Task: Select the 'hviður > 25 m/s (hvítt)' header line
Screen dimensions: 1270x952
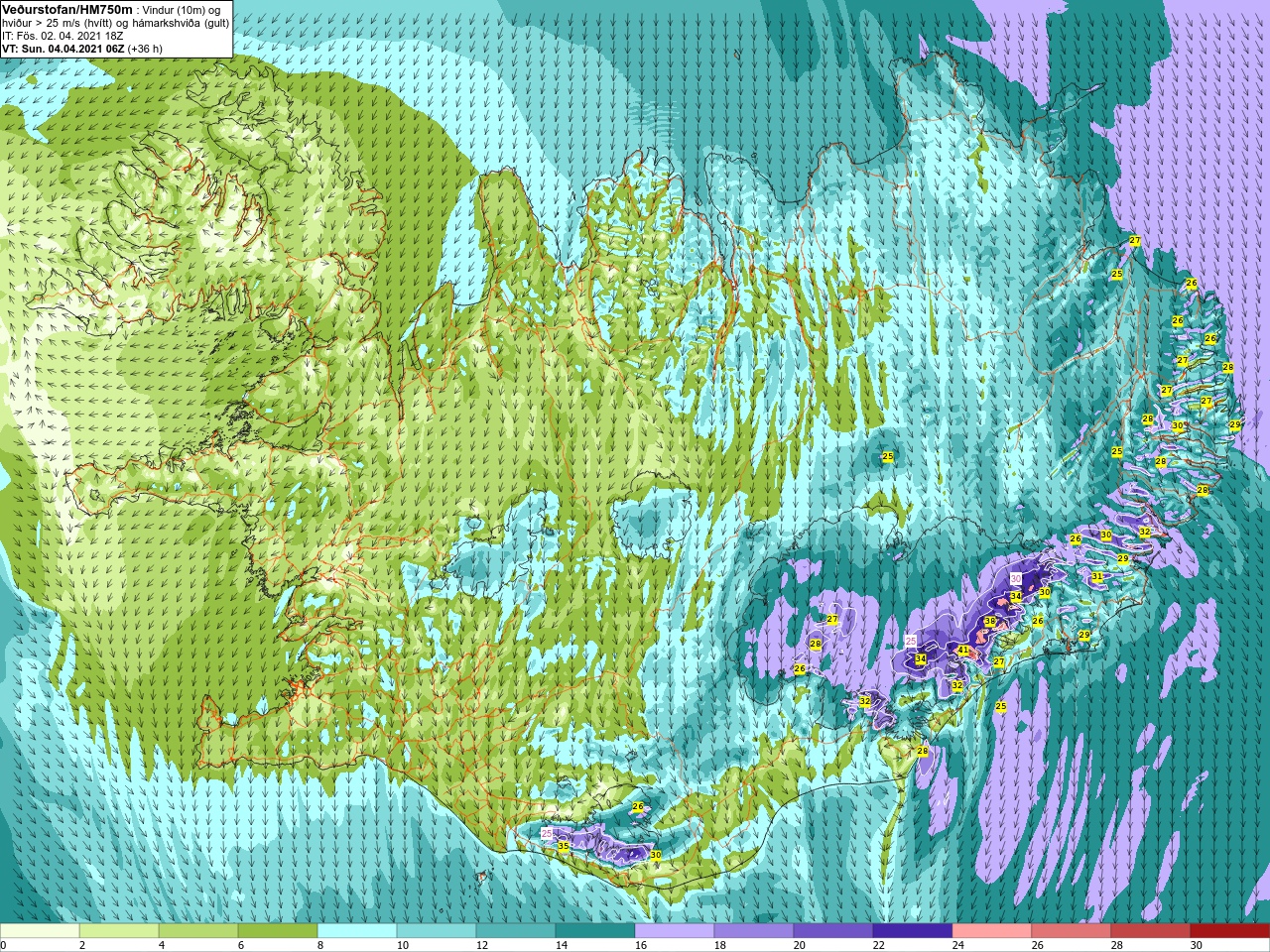Action: (x=115, y=22)
